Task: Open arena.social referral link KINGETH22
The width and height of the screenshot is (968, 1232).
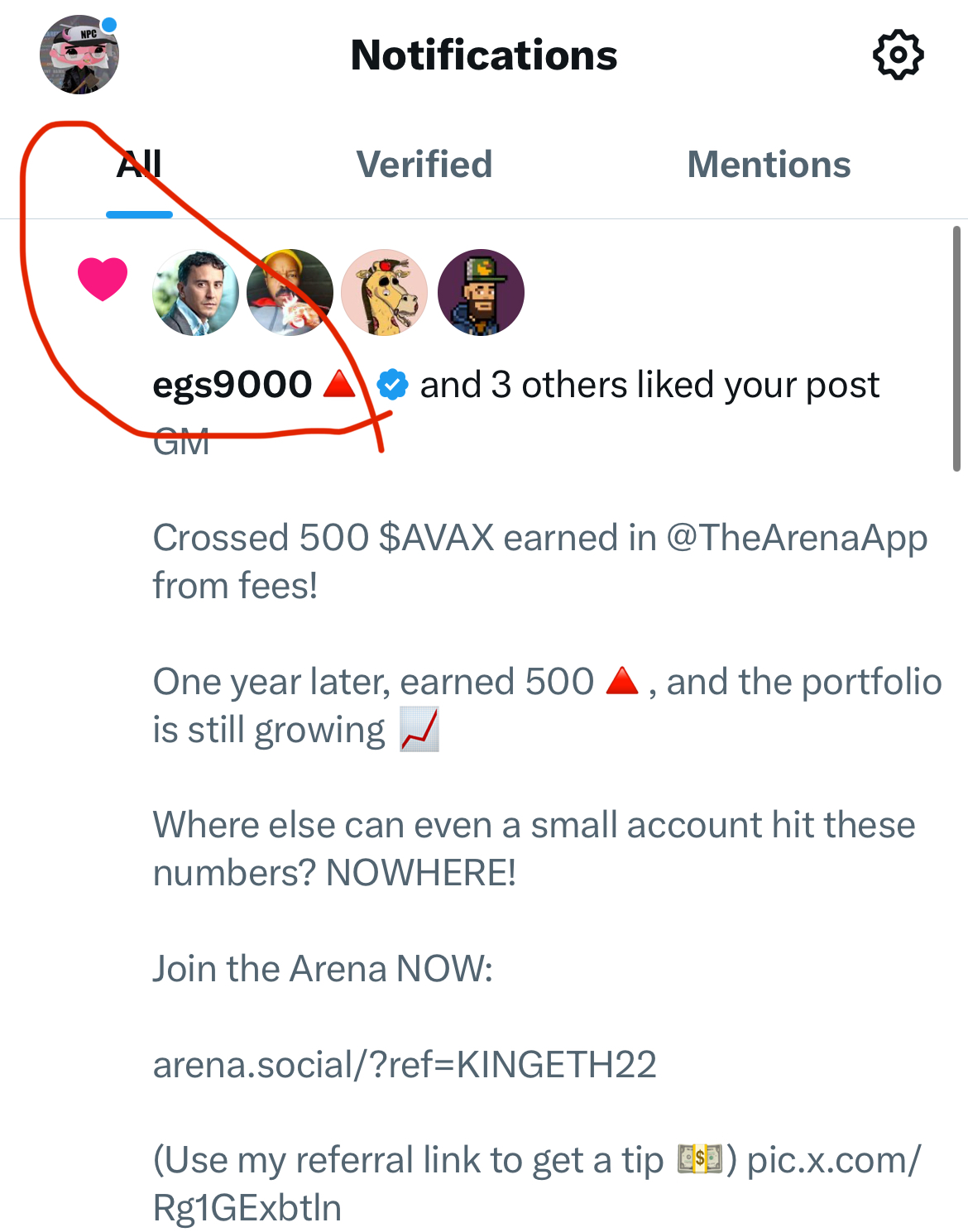Action: (x=405, y=1065)
